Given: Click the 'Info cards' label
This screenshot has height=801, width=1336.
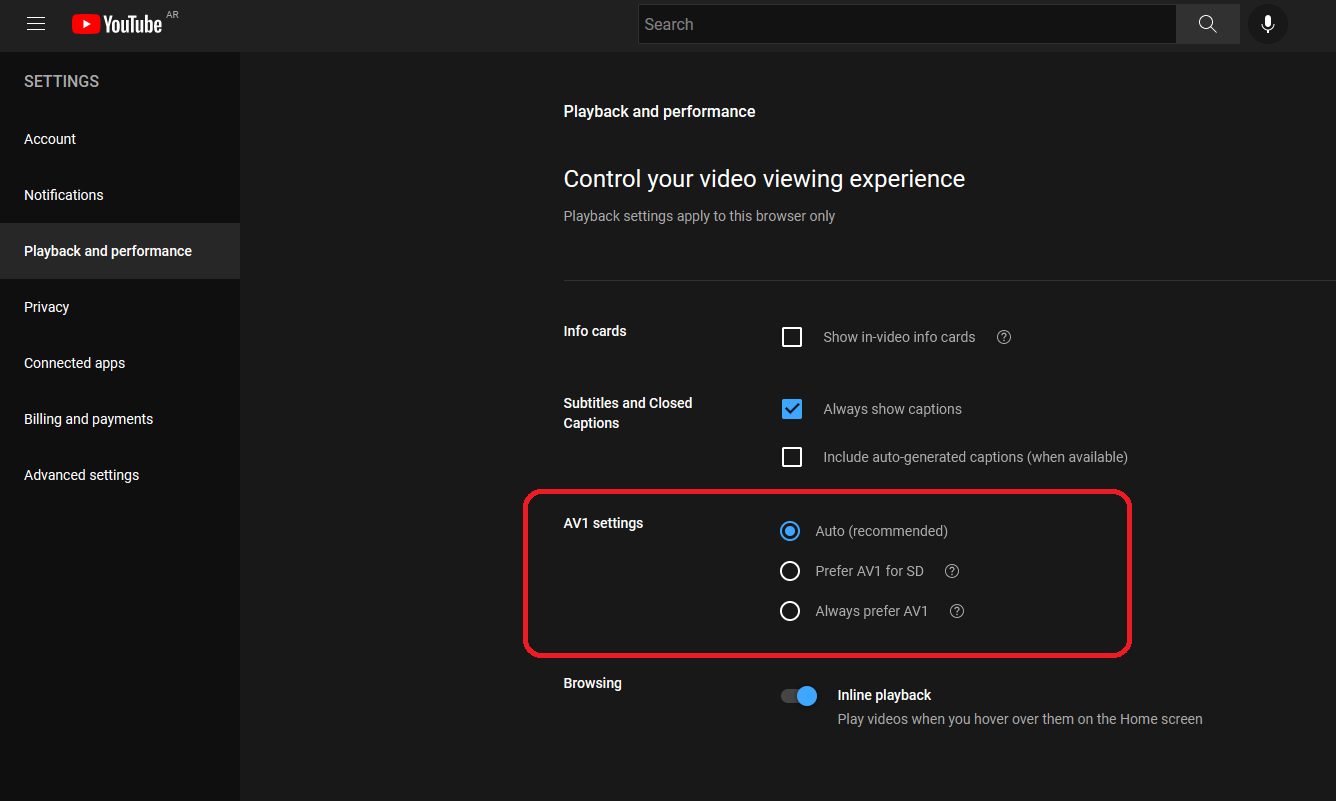Looking at the screenshot, I should [x=595, y=331].
